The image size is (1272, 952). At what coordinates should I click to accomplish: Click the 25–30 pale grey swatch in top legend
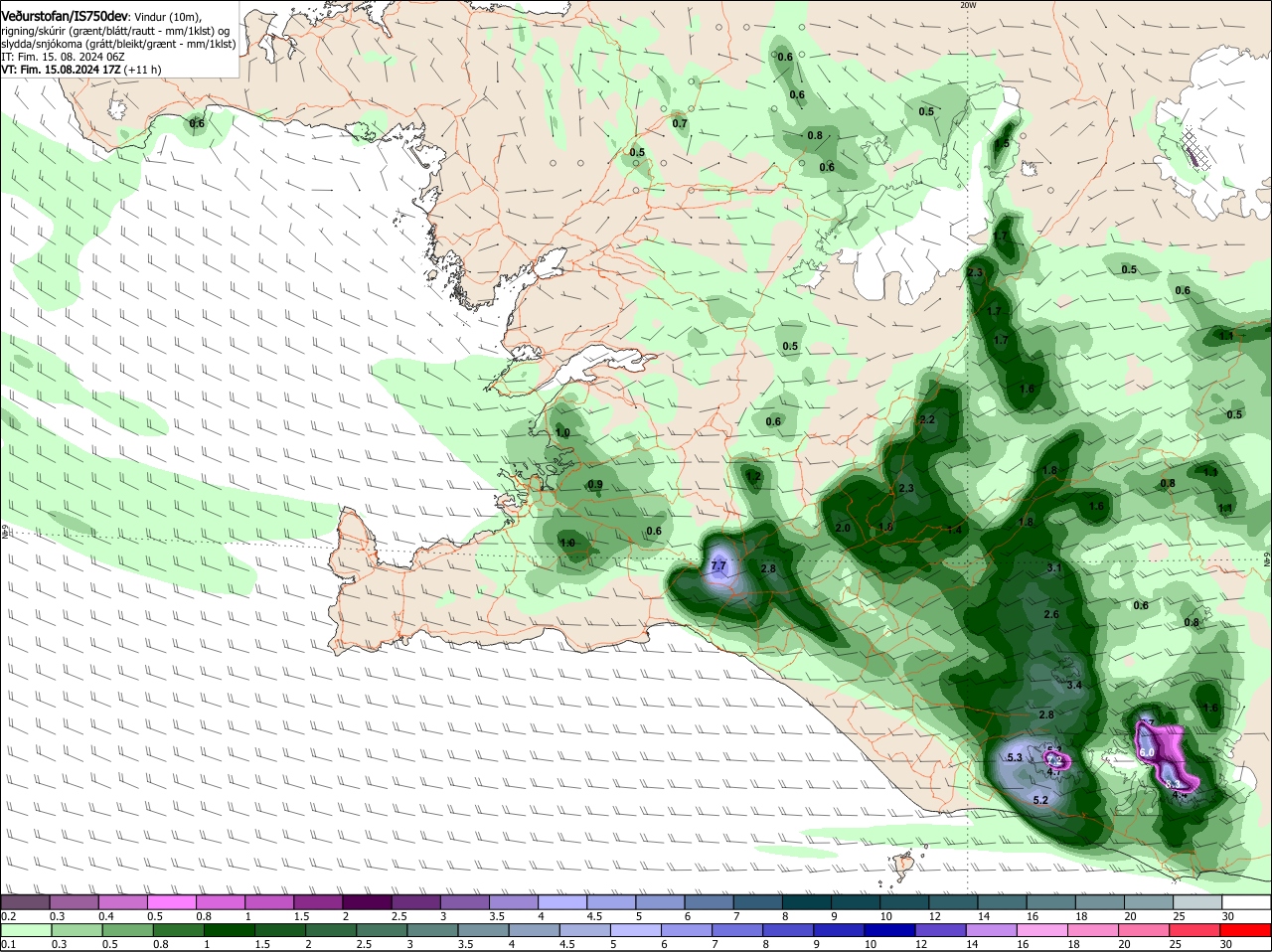point(1196,901)
